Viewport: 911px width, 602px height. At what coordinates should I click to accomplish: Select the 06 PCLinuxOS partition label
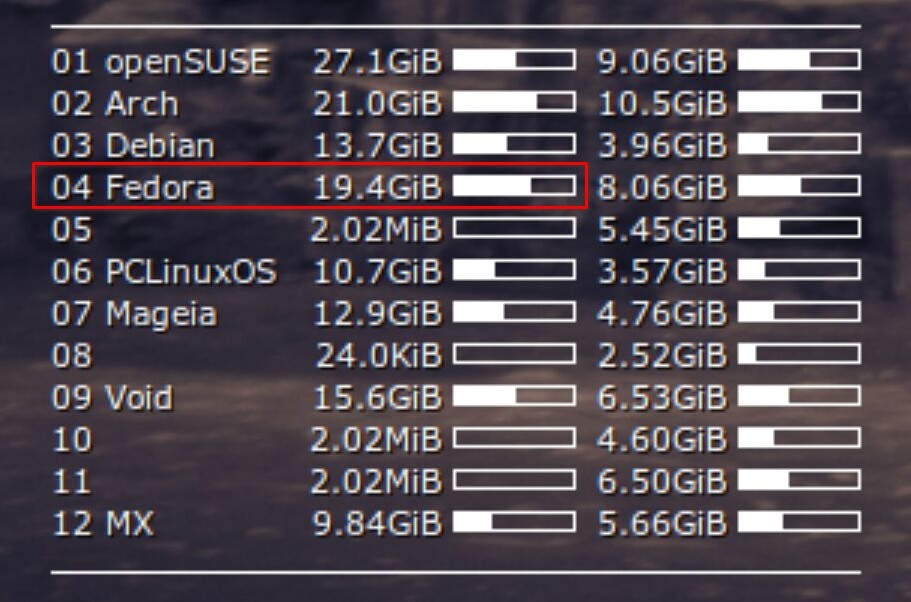[164, 271]
